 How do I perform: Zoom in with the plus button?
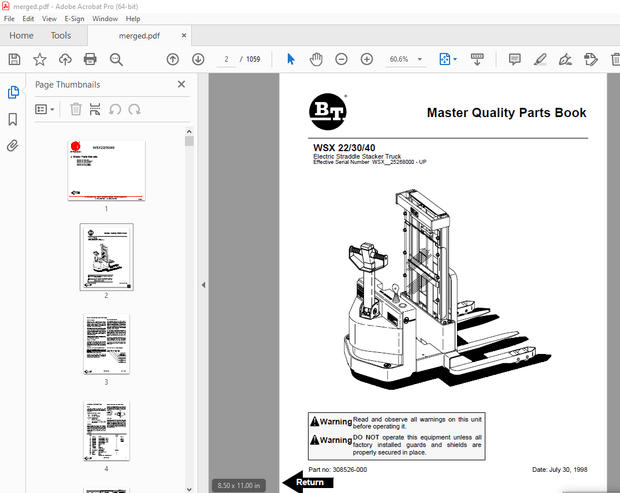[367, 59]
